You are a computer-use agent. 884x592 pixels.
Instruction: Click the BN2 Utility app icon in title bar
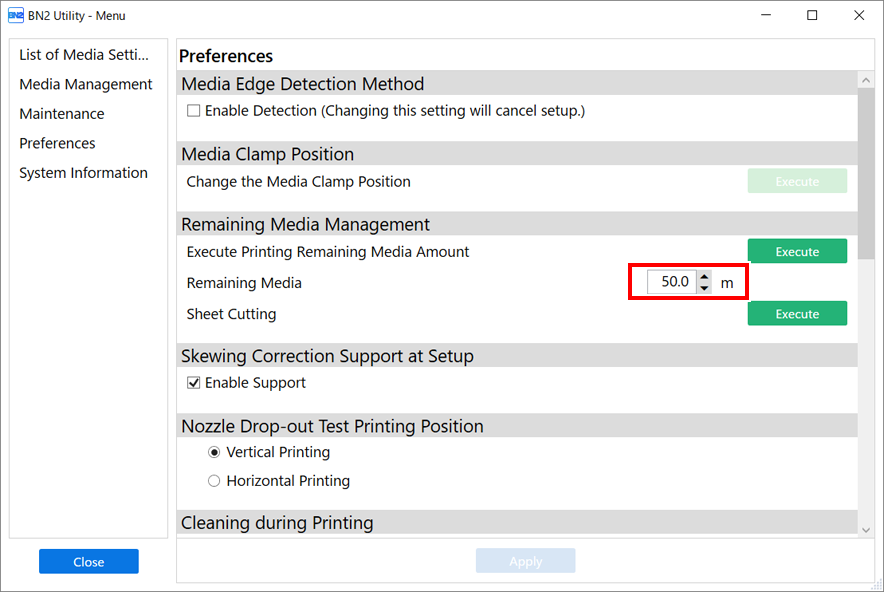15,15
